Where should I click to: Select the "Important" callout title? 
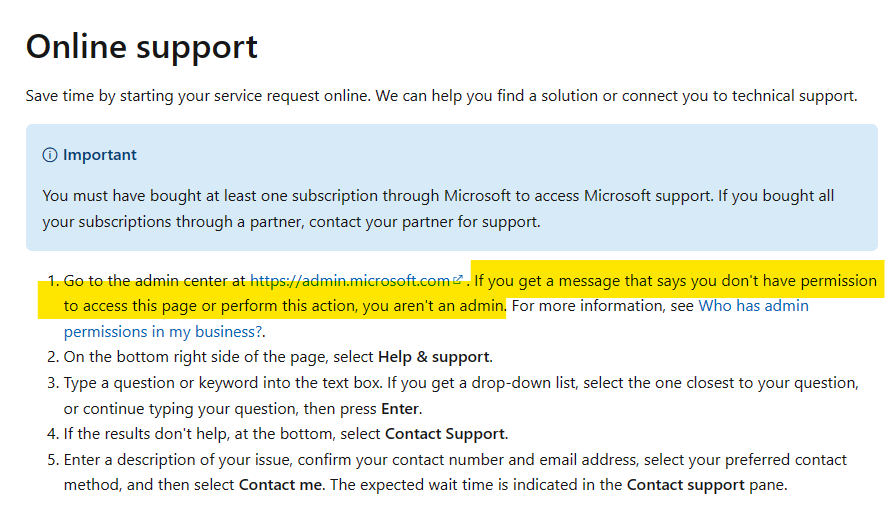click(x=100, y=155)
